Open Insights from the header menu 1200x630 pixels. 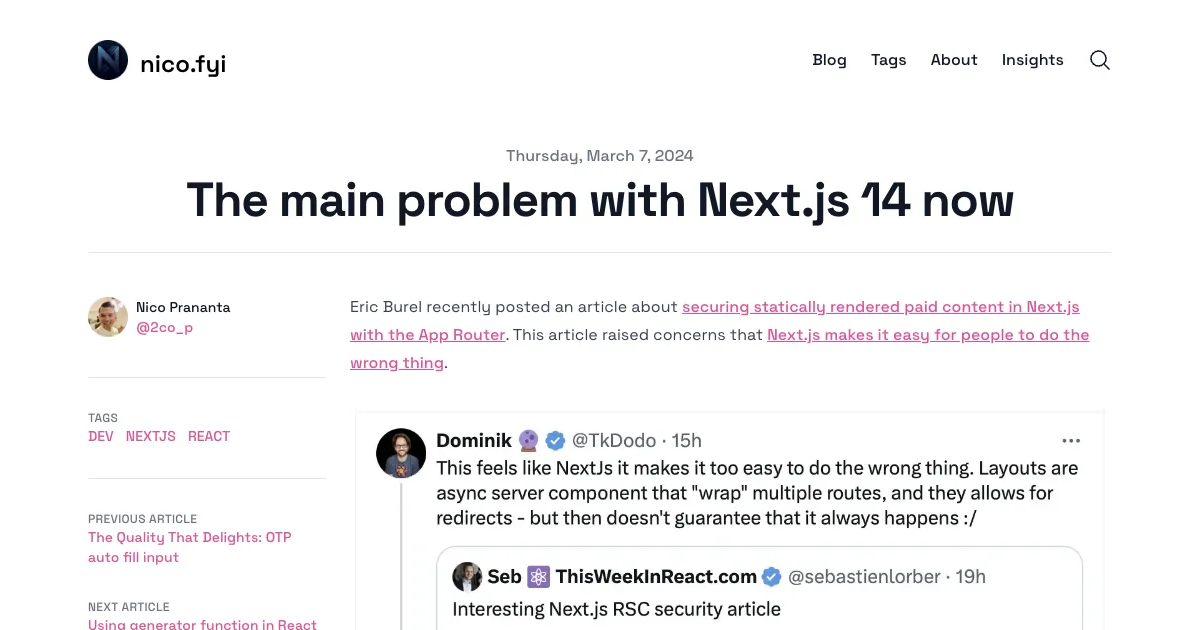coord(1032,60)
